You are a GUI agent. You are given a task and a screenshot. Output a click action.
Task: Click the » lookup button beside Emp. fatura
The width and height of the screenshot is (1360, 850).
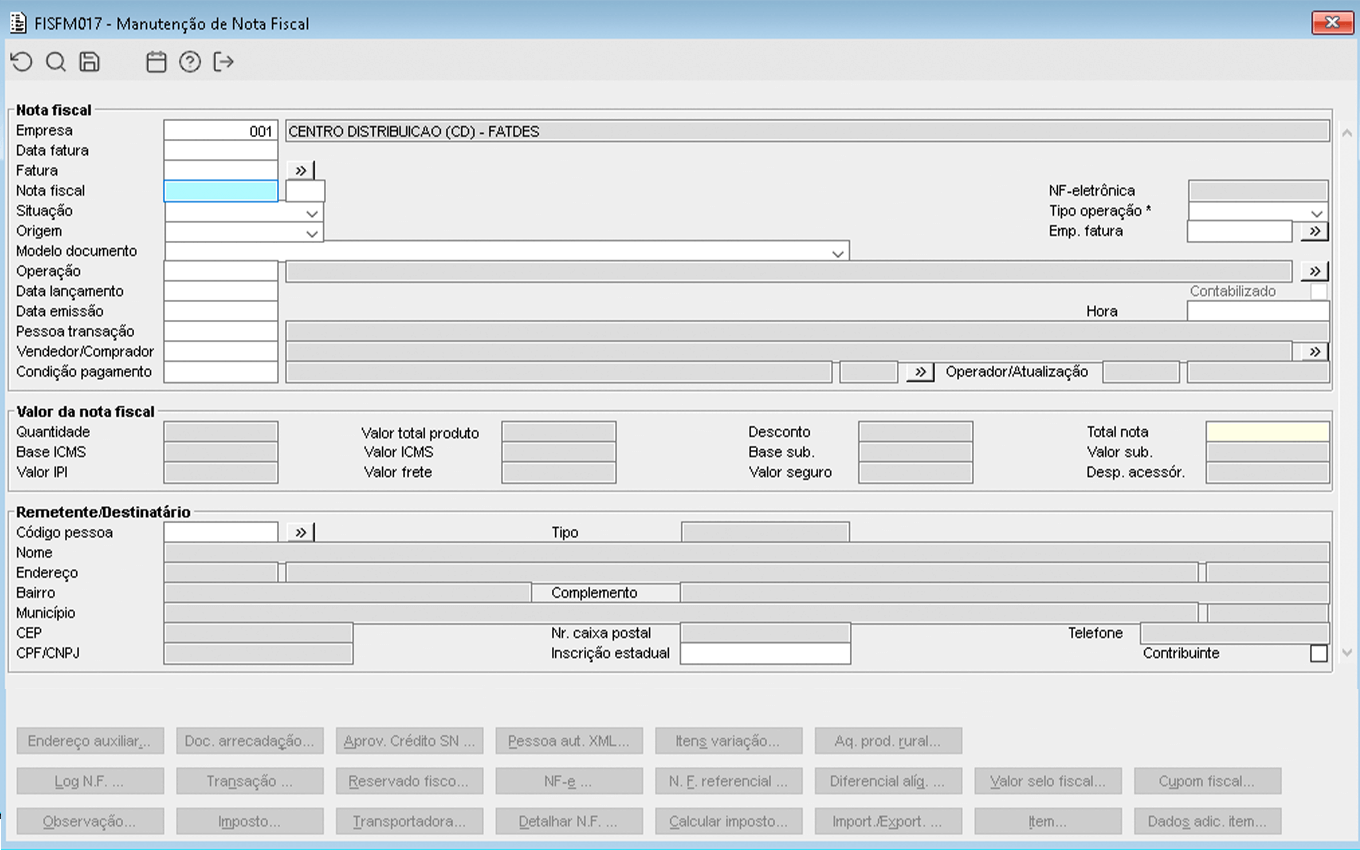point(1315,231)
